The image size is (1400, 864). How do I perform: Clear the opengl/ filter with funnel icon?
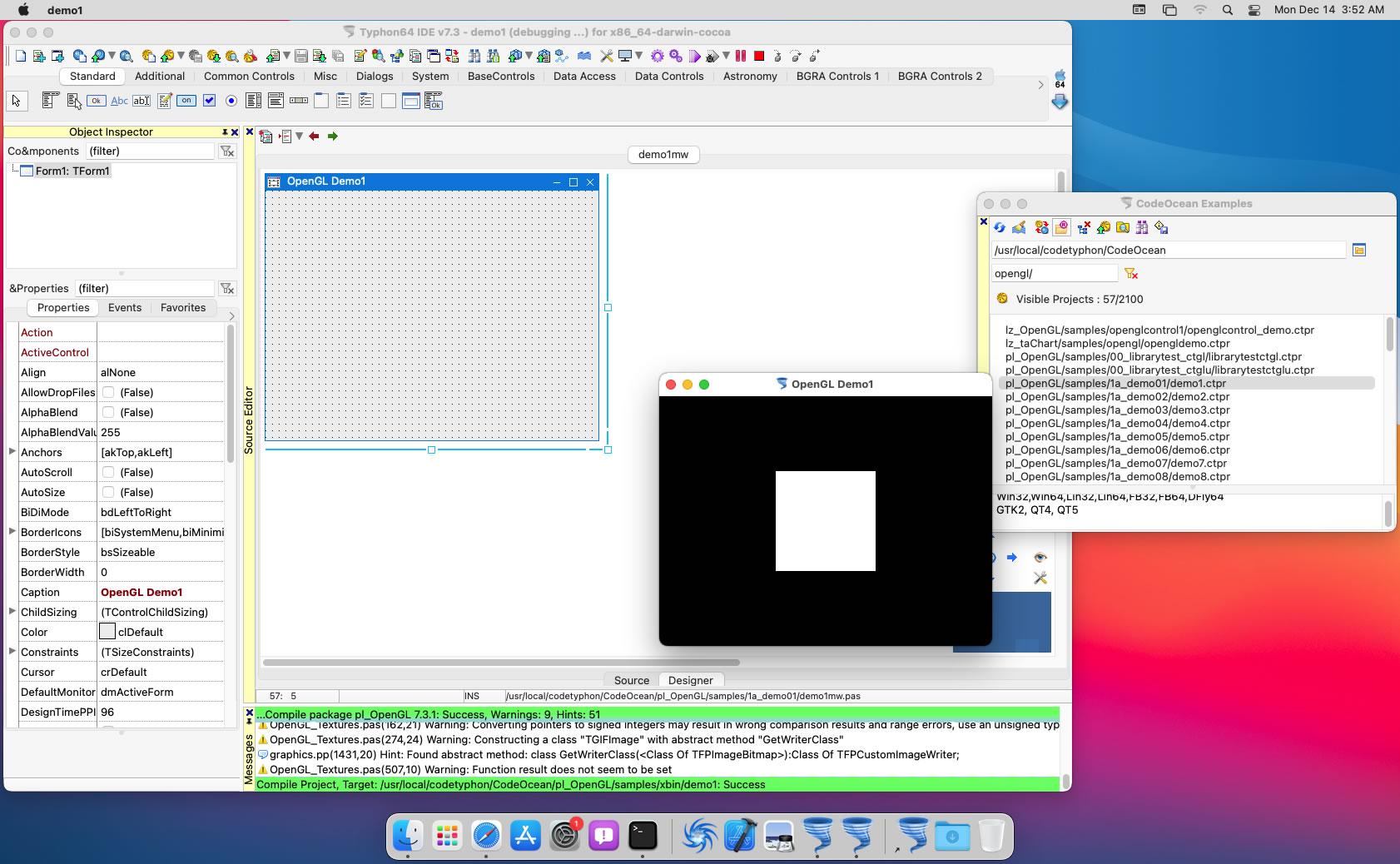tap(1131, 273)
